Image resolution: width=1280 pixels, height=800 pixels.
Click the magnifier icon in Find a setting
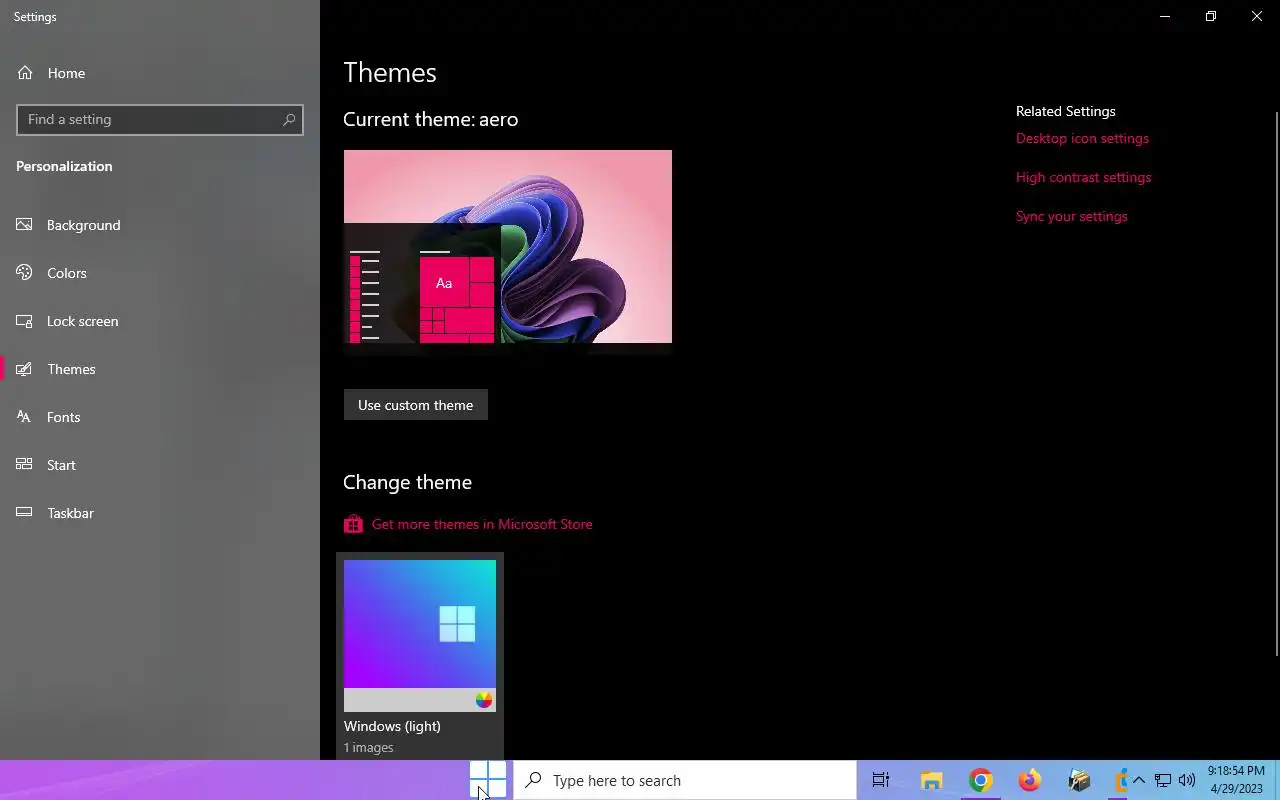[289, 119]
